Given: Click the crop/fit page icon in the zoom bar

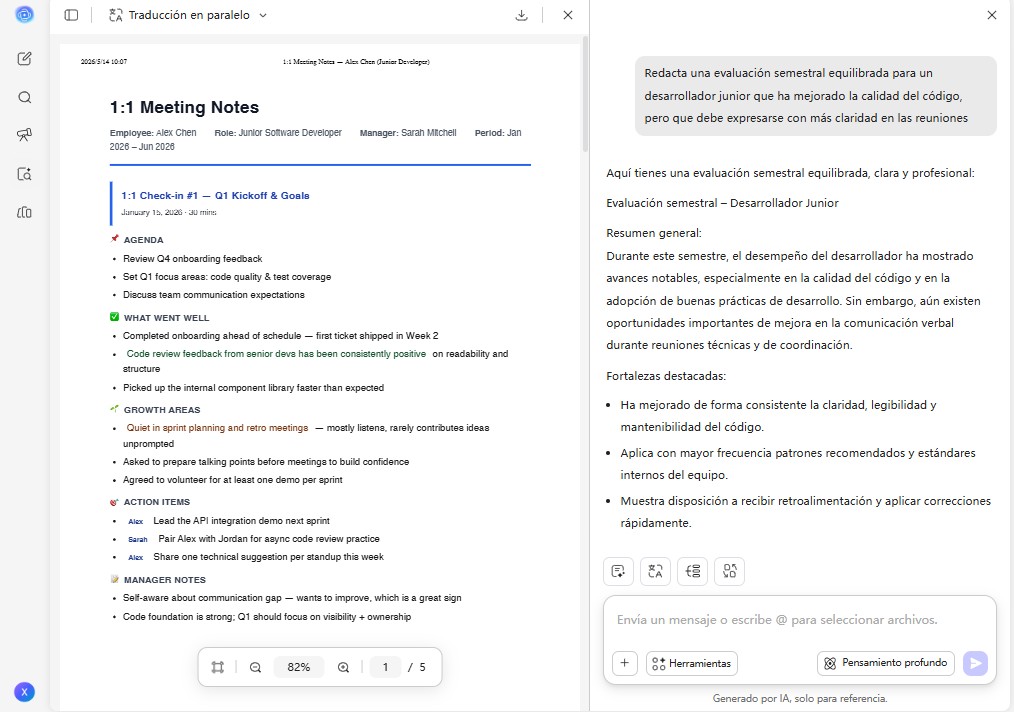Looking at the screenshot, I should (x=218, y=667).
